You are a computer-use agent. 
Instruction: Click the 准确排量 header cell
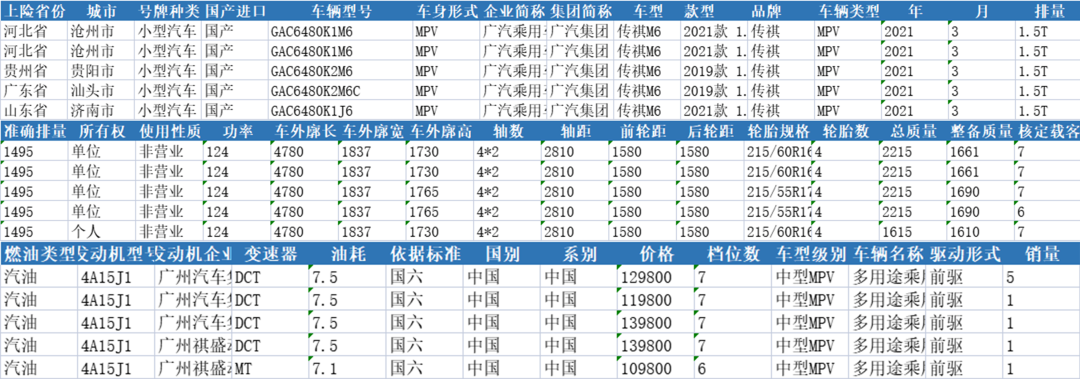pyautogui.click(x=34, y=132)
